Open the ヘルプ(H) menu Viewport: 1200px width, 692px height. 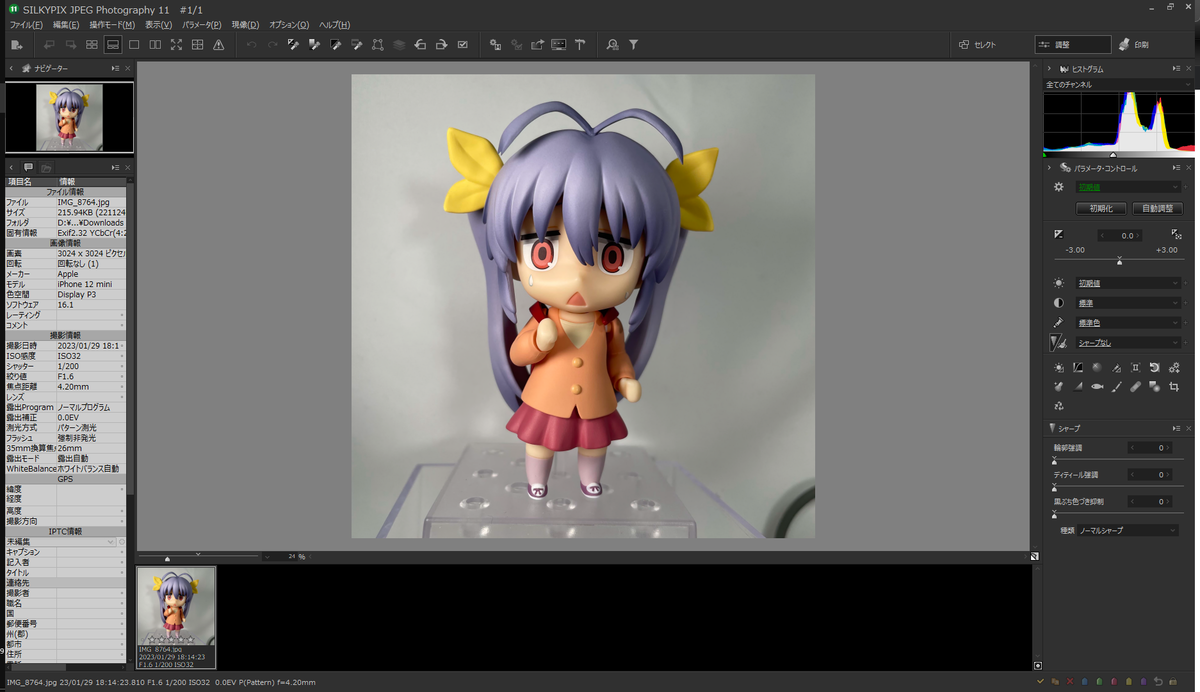point(334,24)
